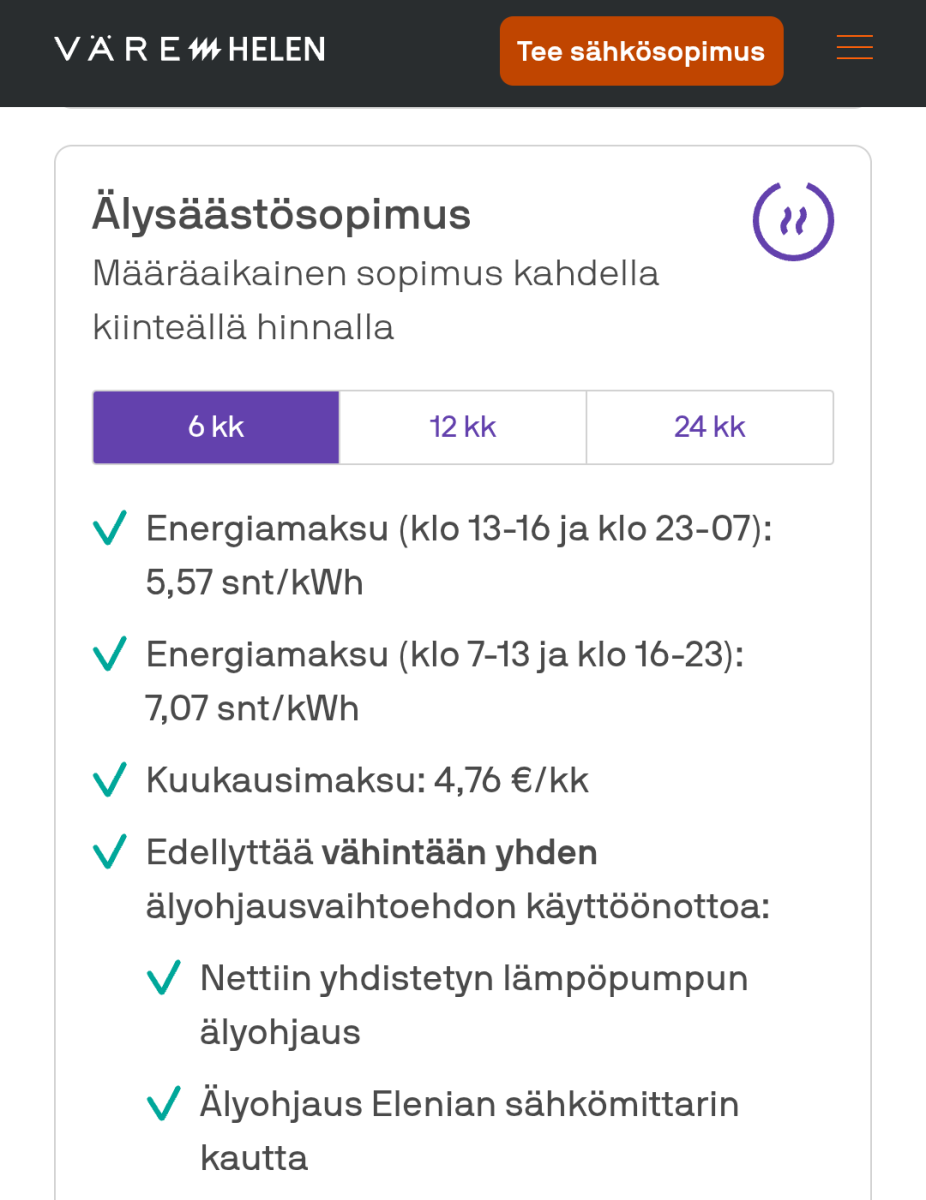
Task: Click Nettiin yhdistetyn lämpöpumpun älyohjaus text
Action: [x=474, y=1004]
